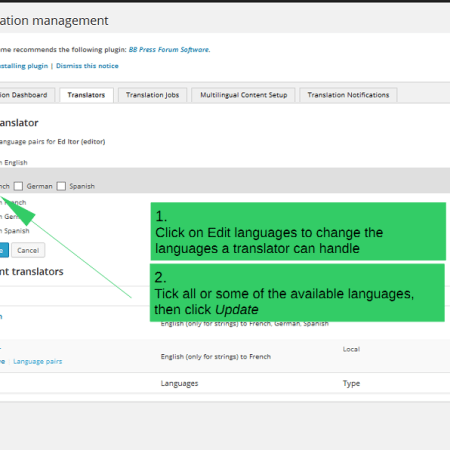Click the green arrowhead pointer

tap(18, 210)
